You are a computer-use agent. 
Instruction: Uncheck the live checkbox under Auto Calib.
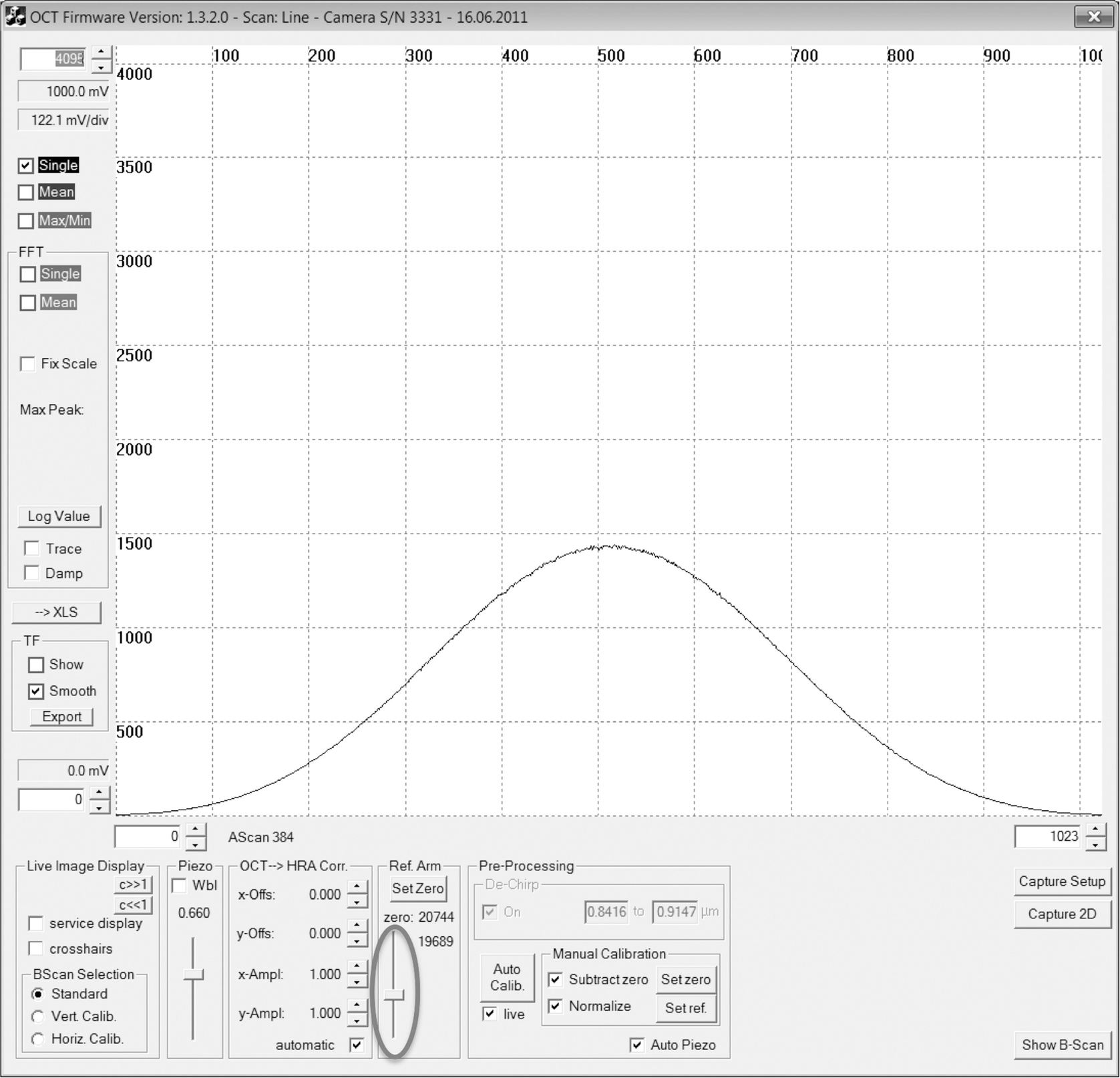coord(490,1014)
